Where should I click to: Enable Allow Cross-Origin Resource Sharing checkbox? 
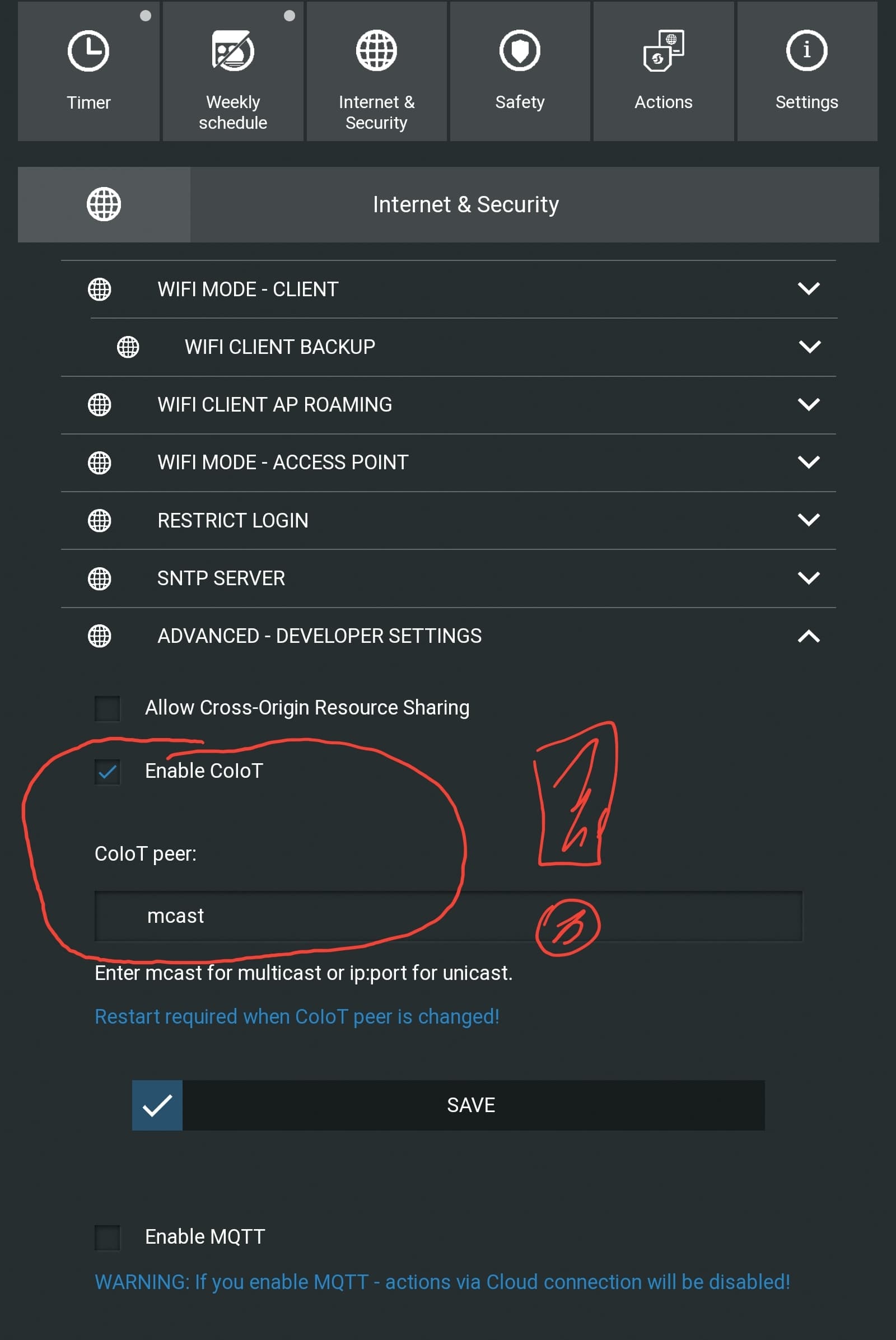(108, 708)
